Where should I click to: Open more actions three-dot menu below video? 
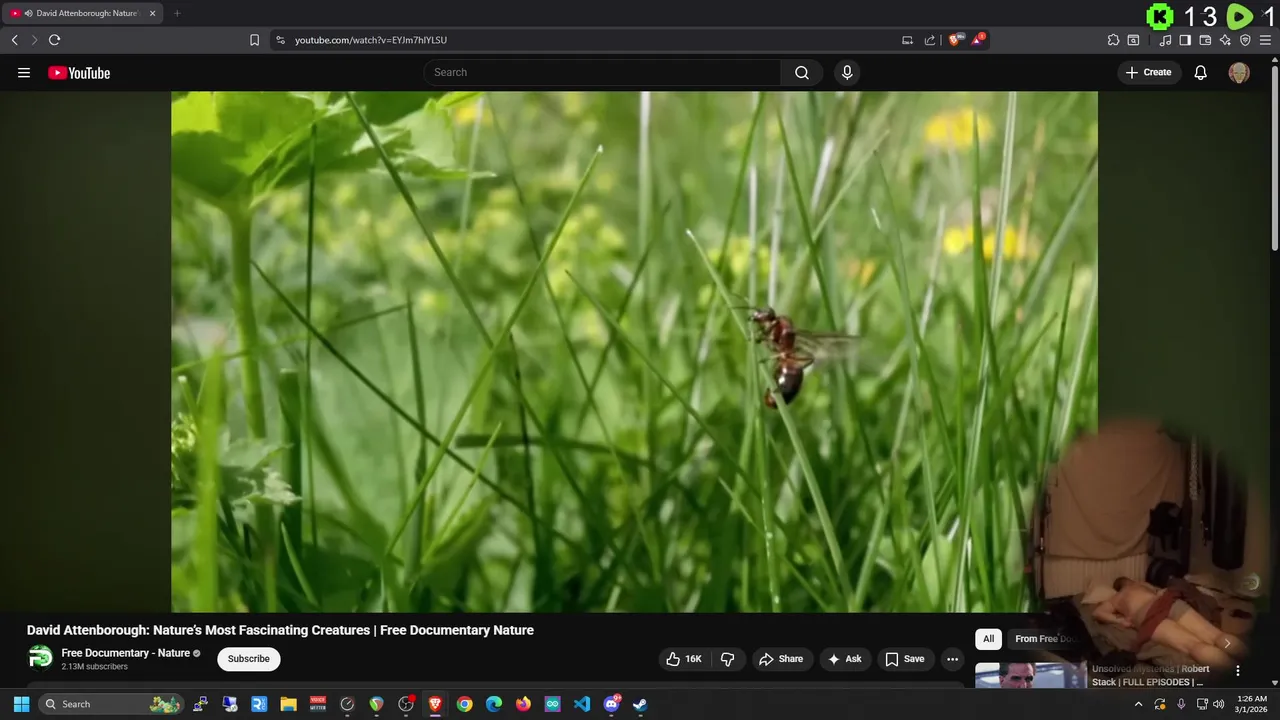click(x=952, y=659)
